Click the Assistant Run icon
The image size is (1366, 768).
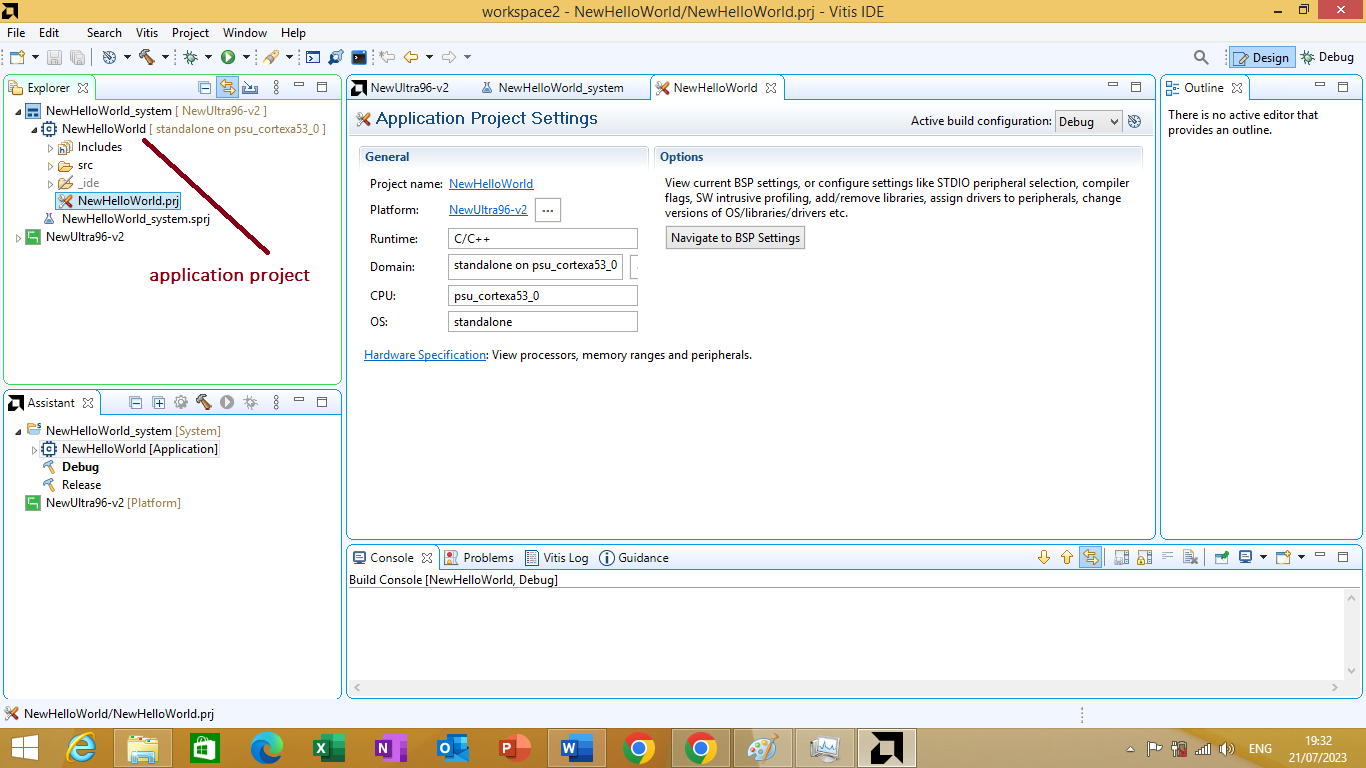[x=227, y=402]
